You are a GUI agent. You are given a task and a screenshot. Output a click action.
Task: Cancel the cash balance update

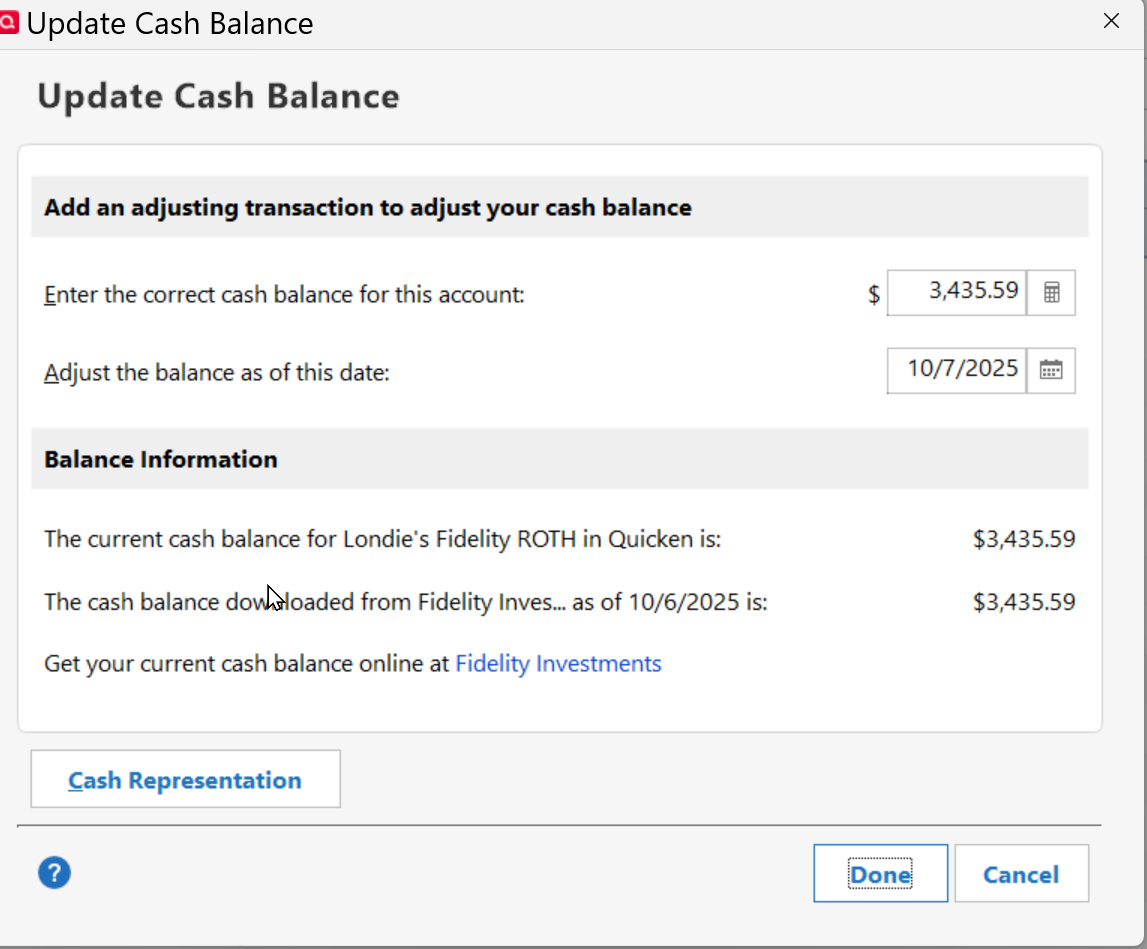pyautogui.click(x=1021, y=875)
